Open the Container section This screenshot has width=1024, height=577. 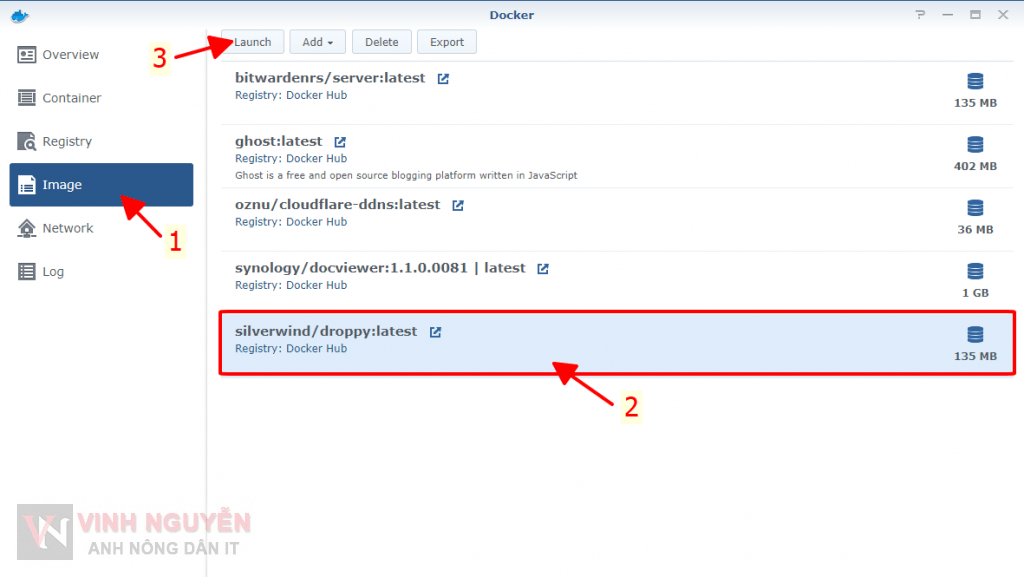(71, 98)
